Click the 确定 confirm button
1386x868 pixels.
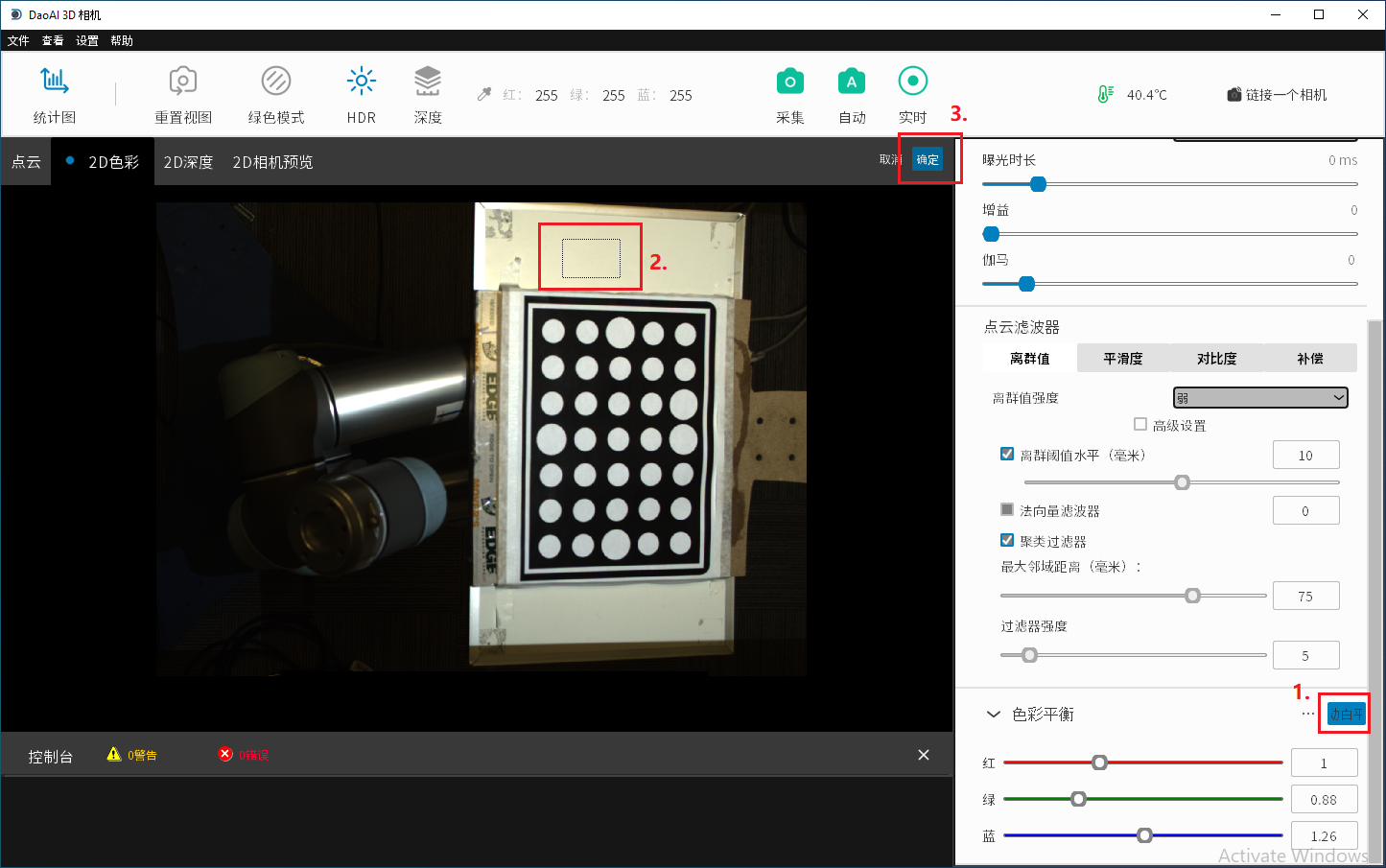pos(928,159)
